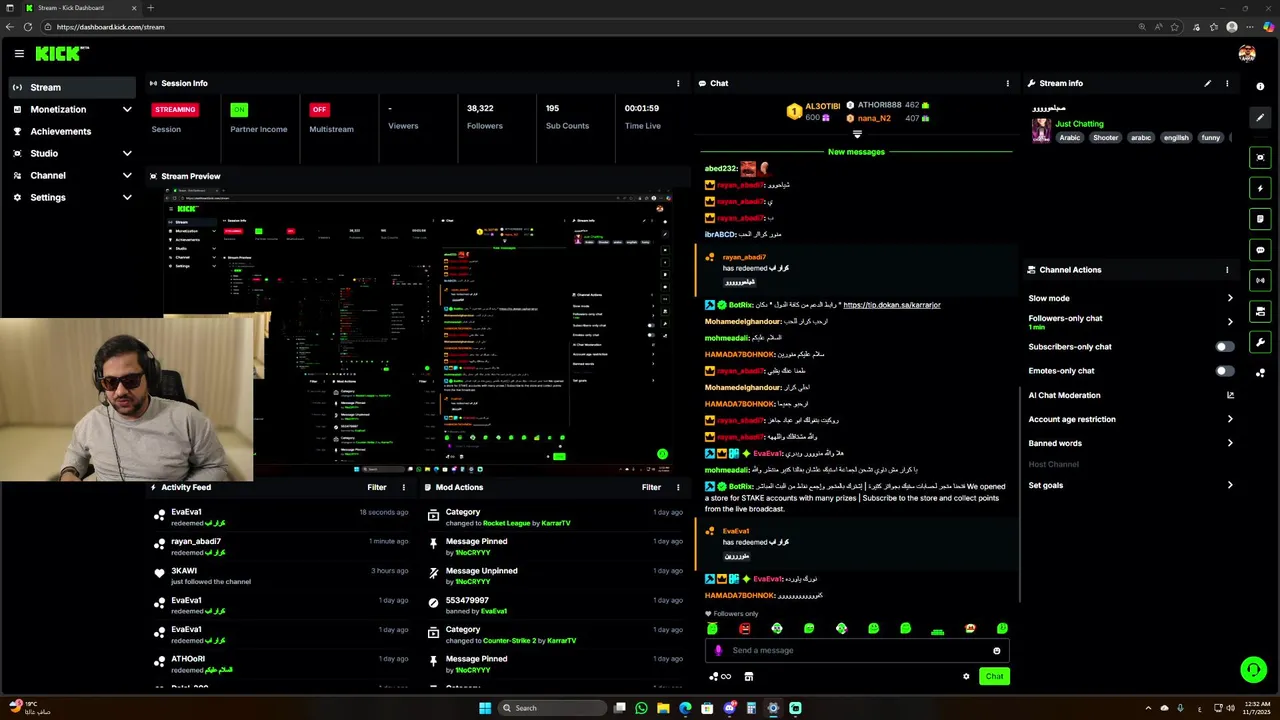The image size is (1280, 720).
Task: Select the red angry emote in chat
Action: point(744,628)
